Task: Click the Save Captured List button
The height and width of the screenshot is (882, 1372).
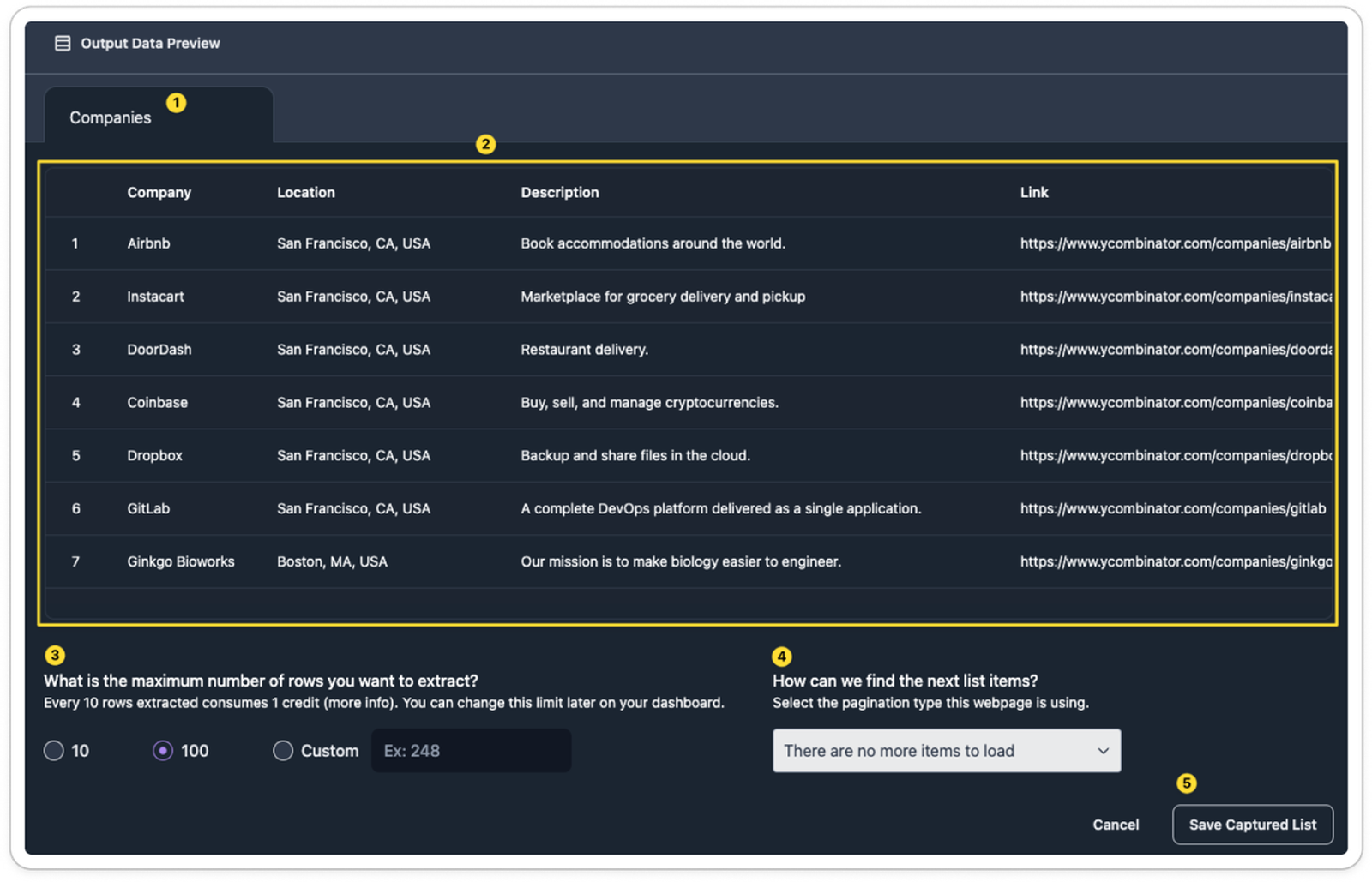Action: tap(1253, 825)
